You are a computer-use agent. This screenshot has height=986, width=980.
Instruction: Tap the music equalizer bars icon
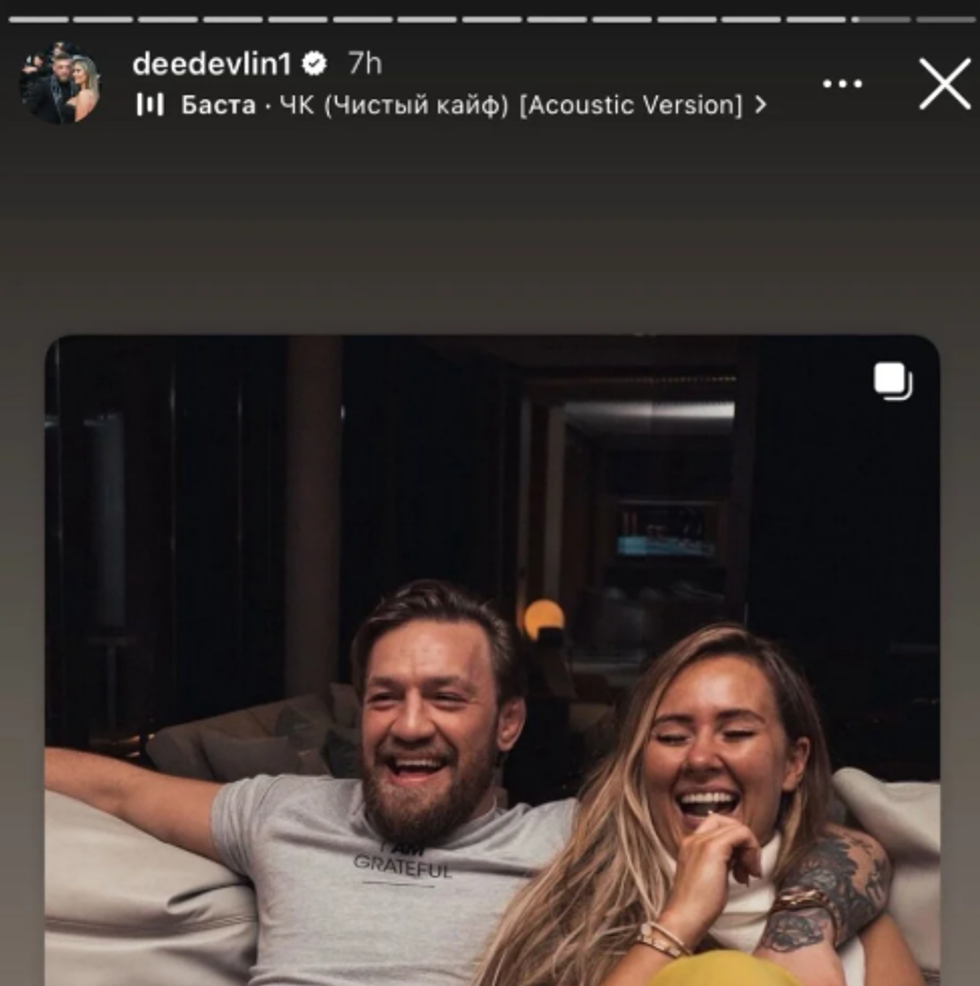(x=150, y=105)
